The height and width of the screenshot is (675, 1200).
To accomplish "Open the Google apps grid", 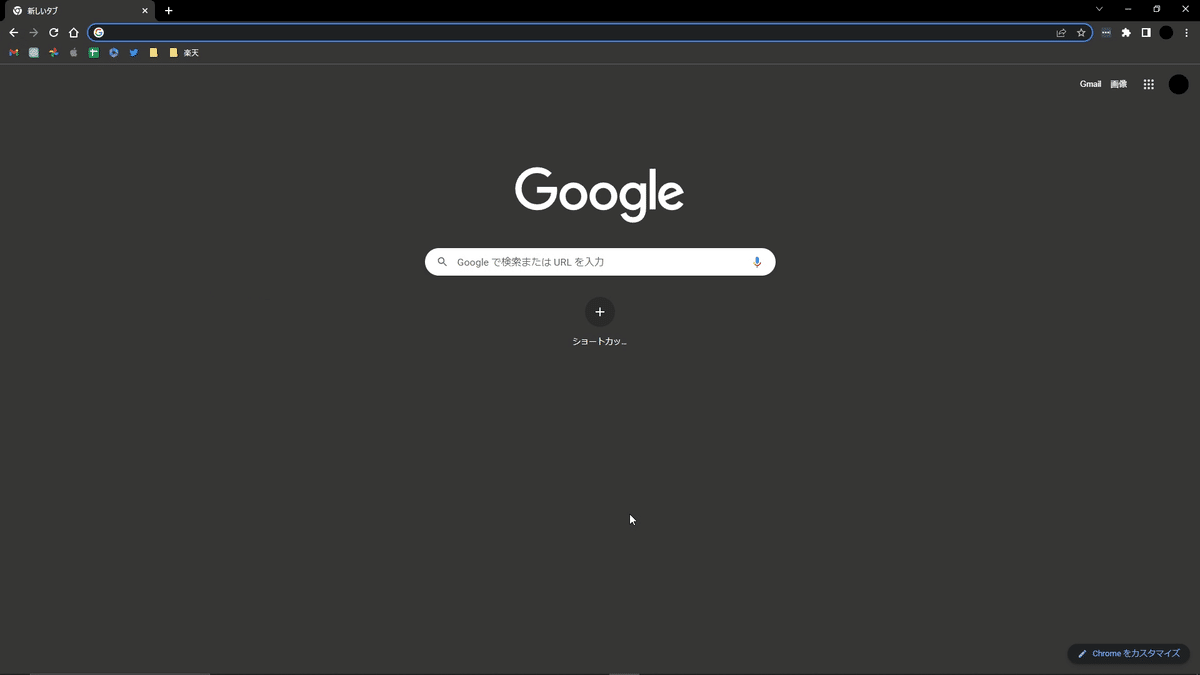I will point(1149,85).
